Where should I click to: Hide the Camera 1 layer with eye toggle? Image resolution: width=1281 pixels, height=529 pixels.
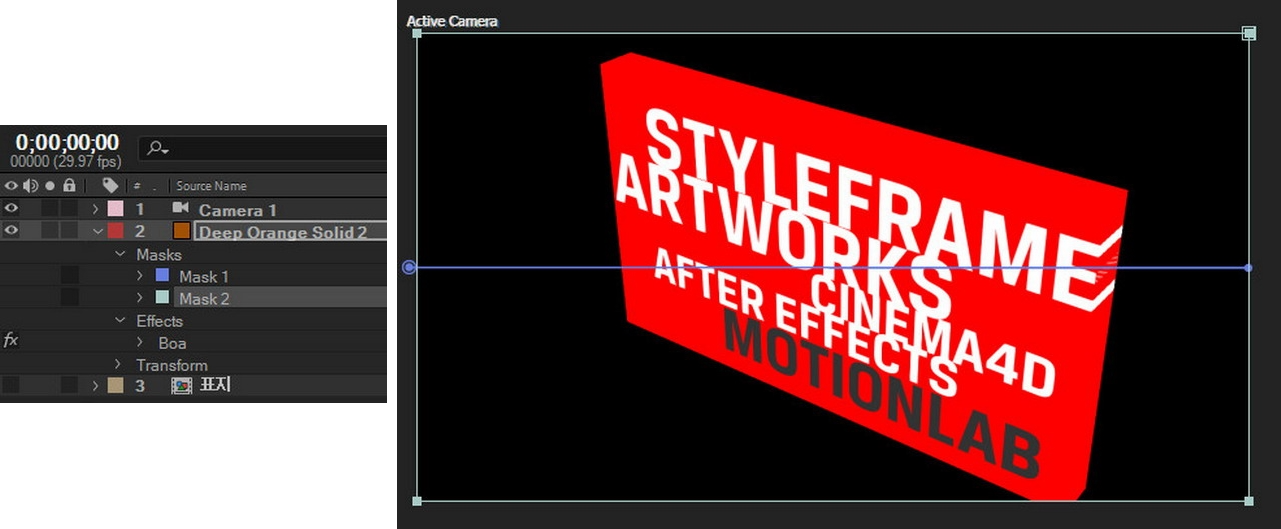pos(11,209)
